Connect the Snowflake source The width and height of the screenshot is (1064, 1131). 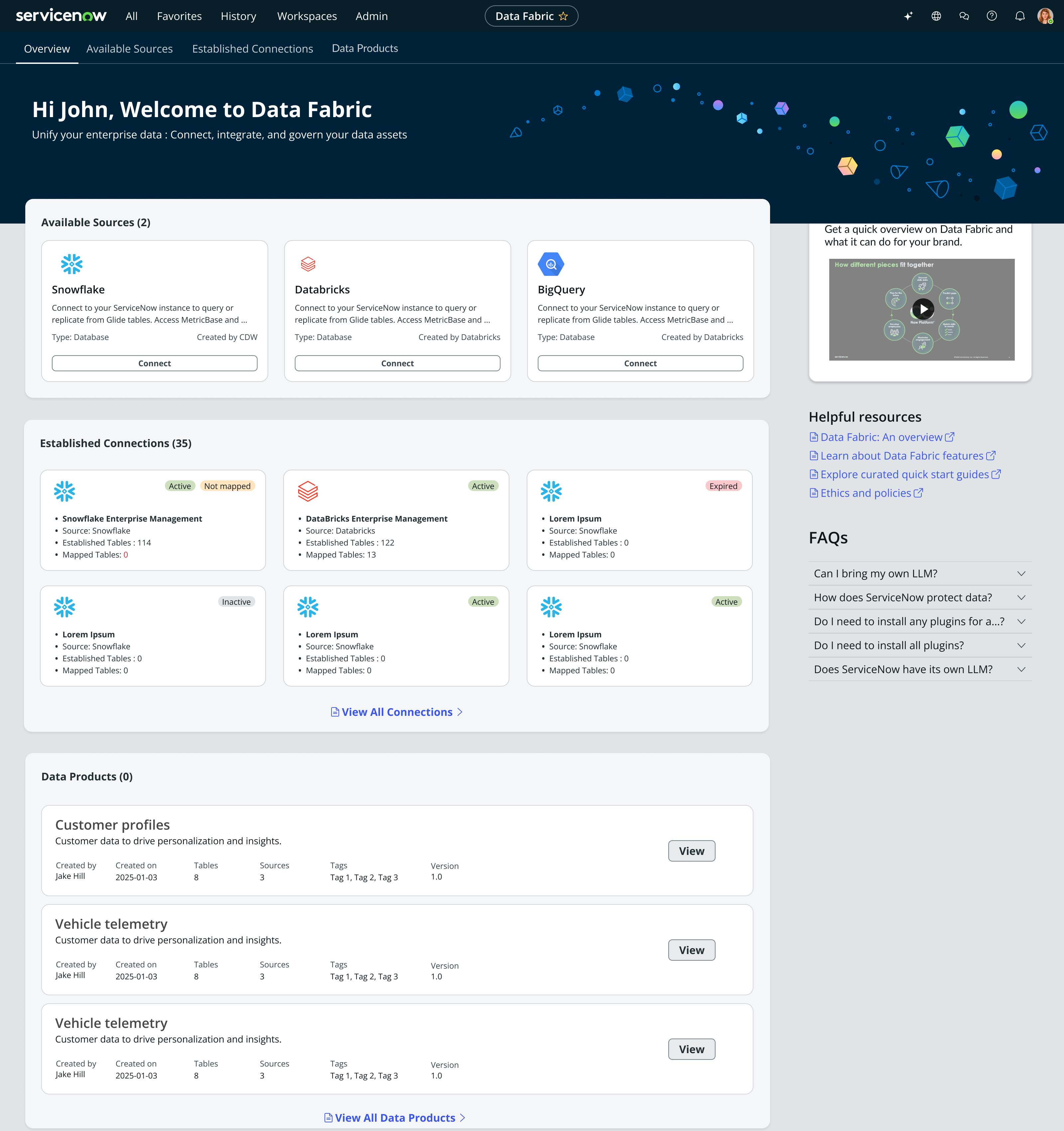coord(155,363)
